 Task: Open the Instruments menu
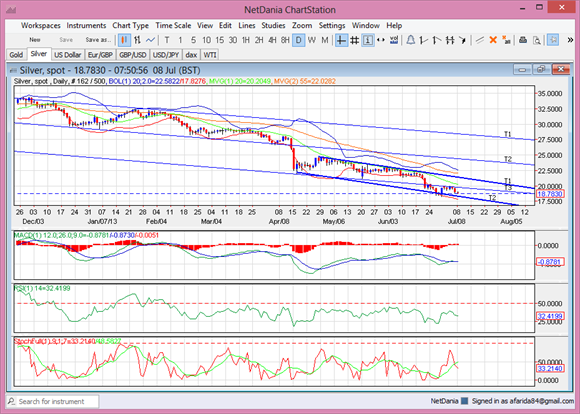(86, 26)
